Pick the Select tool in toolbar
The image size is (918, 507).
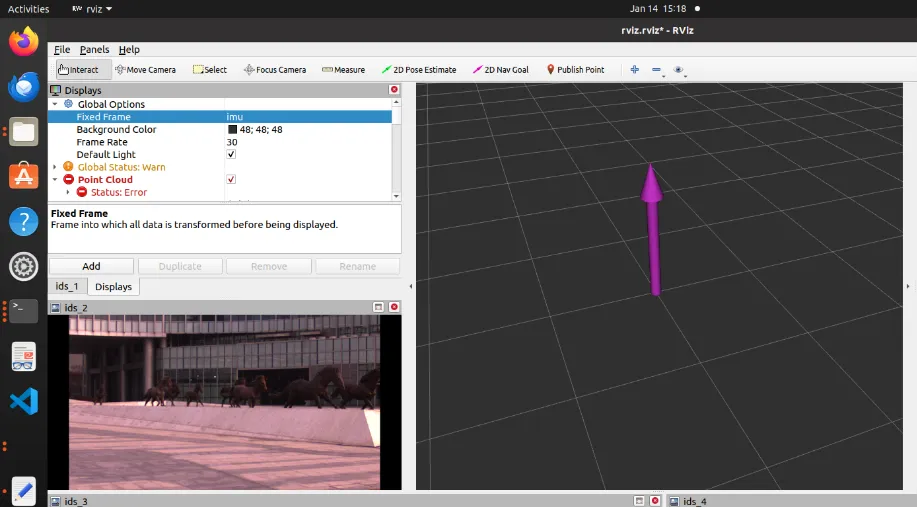coord(210,70)
